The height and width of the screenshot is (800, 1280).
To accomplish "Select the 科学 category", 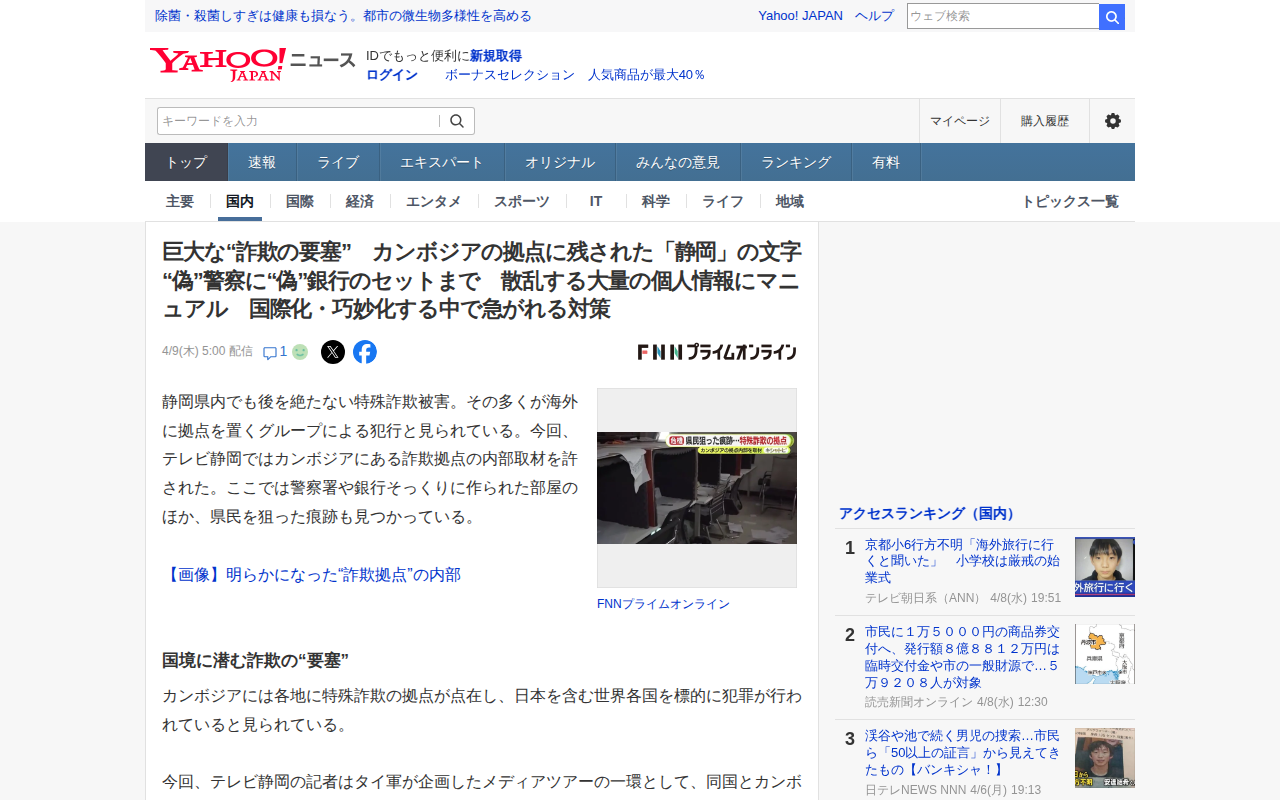I will point(656,201).
